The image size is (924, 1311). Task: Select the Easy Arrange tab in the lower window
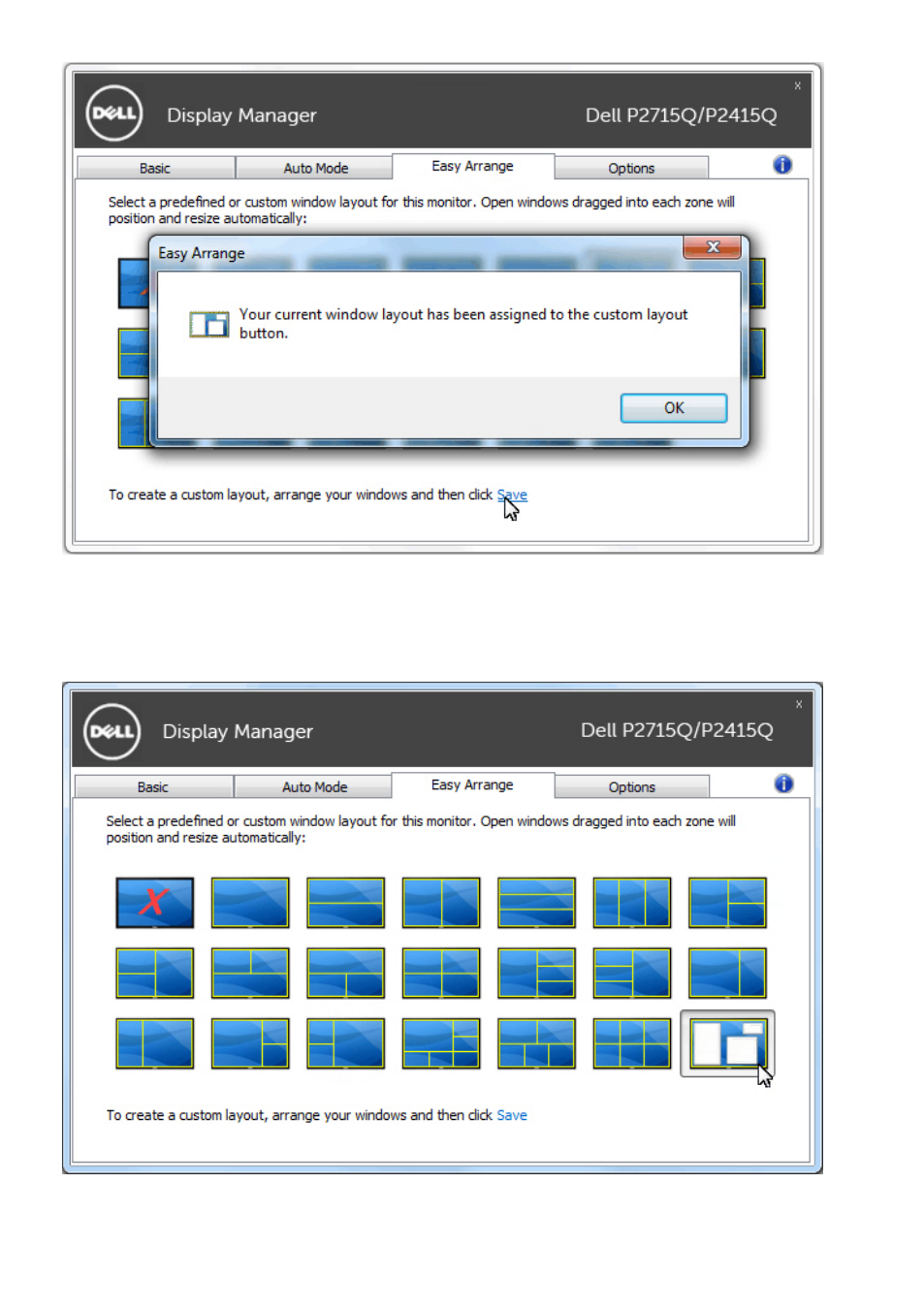(472, 784)
